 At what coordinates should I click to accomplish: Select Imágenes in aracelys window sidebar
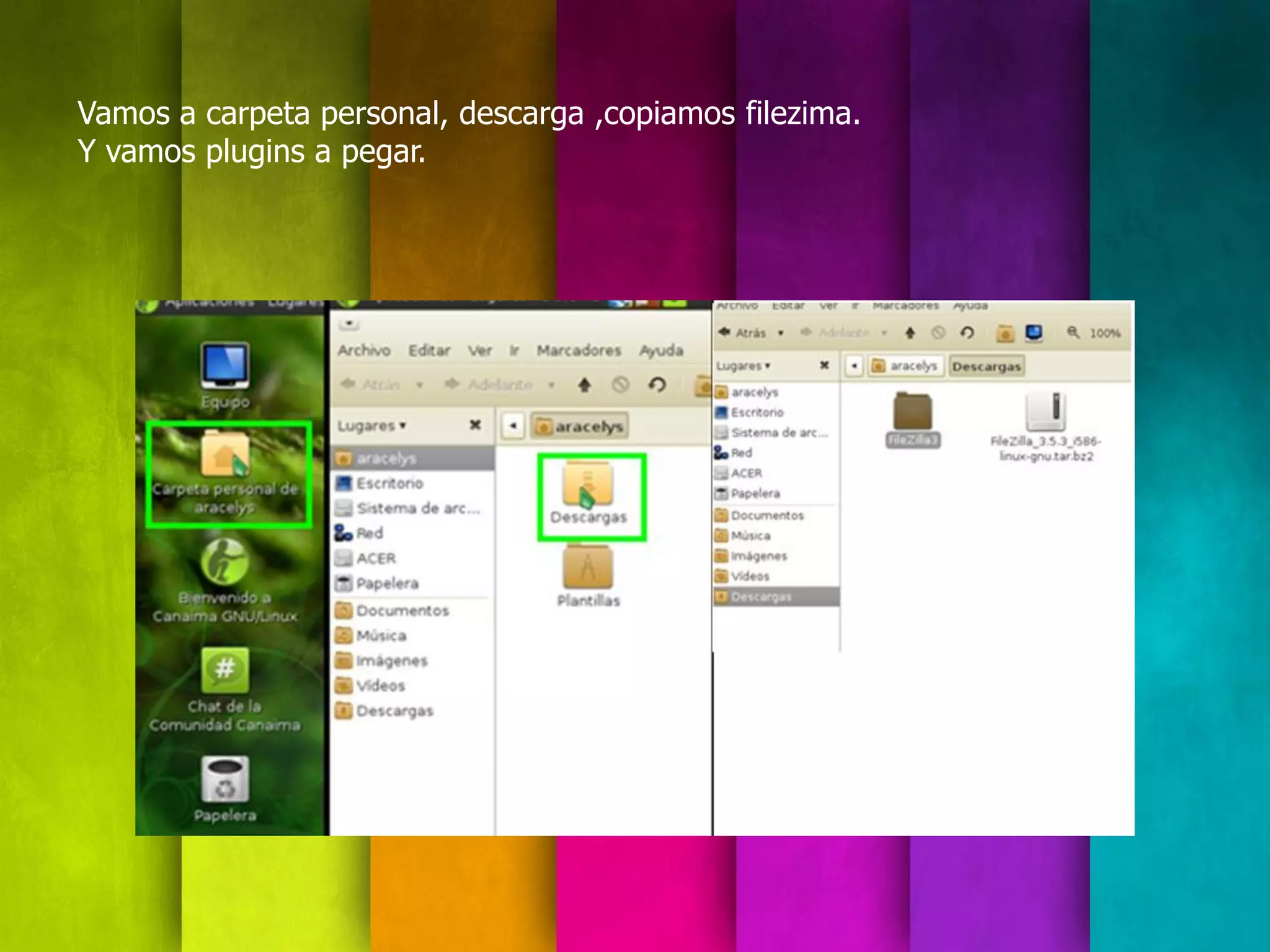413,661
